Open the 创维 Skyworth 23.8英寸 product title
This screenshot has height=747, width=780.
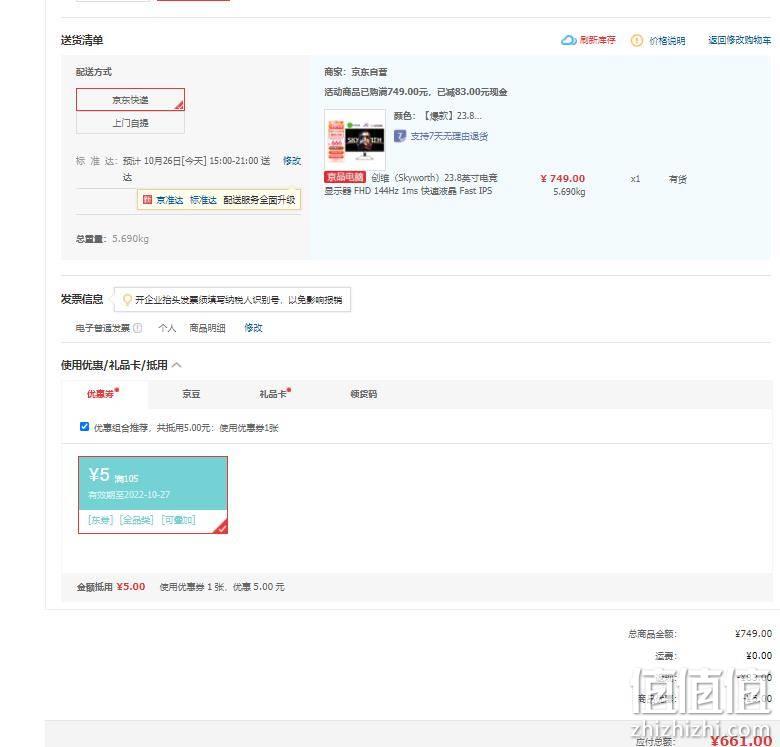(410, 184)
